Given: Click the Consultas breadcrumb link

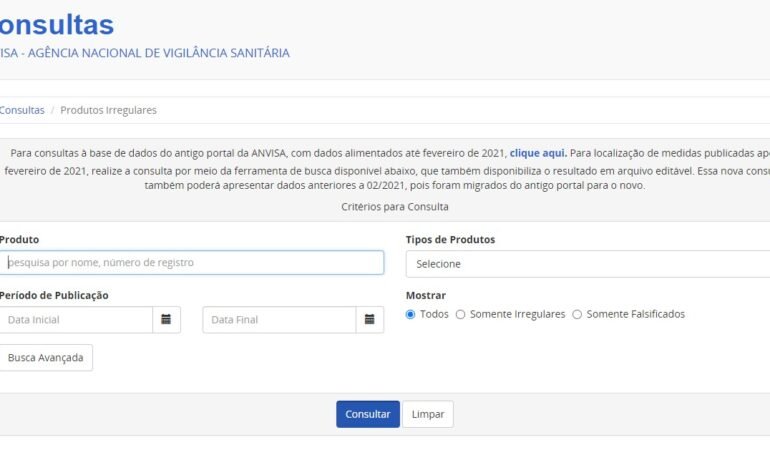Looking at the screenshot, I should click(x=22, y=110).
